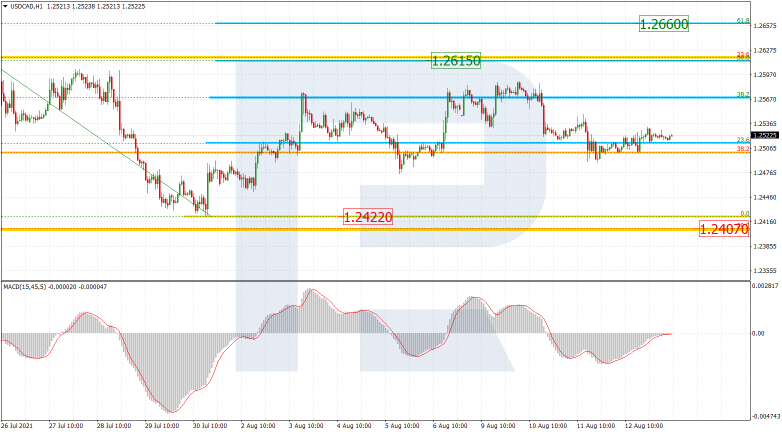This screenshot has height=432, width=782.
Task: Select the red MACD signal line
Action: coord(337,349)
